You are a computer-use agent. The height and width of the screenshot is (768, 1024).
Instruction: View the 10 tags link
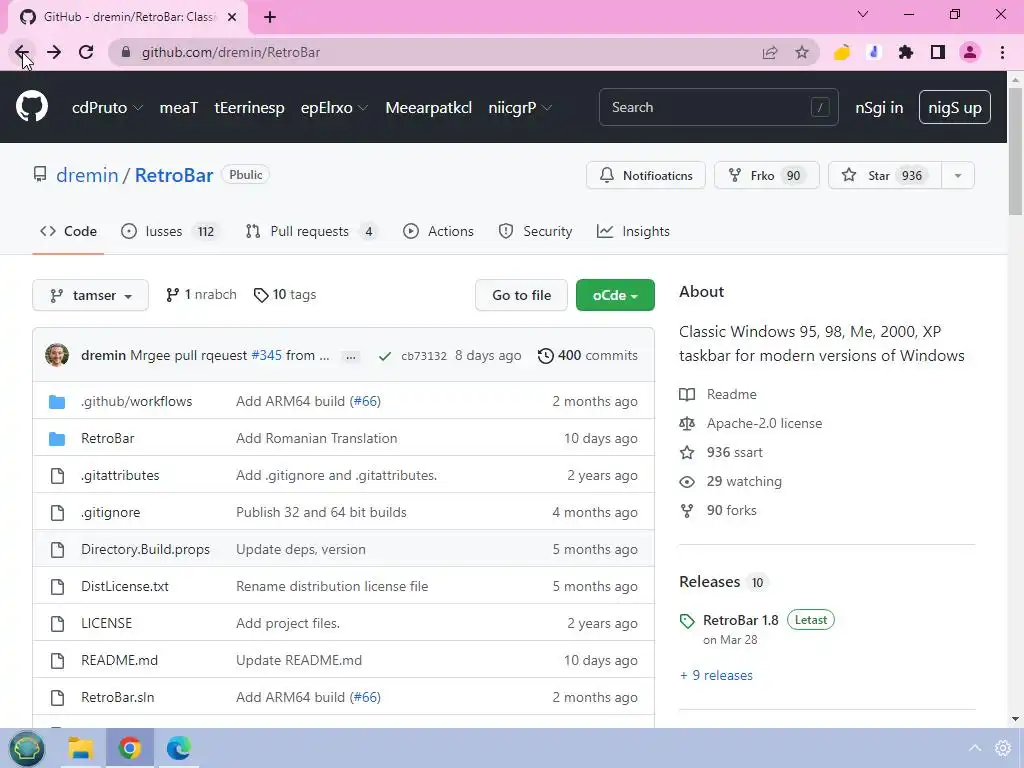point(285,295)
